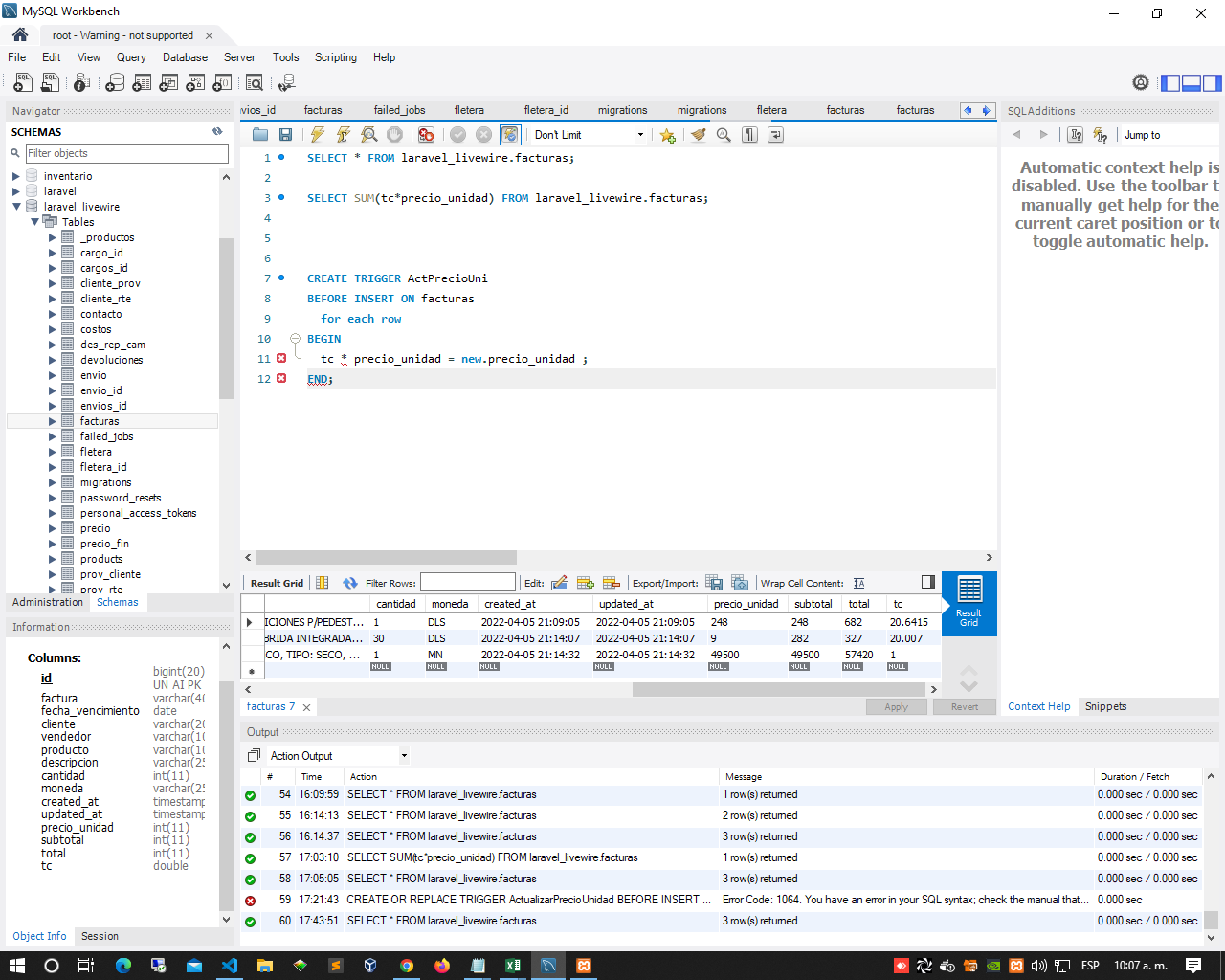The width and height of the screenshot is (1225, 980).
Task: Toggle automatic context help
Action: coord(1101,135)
